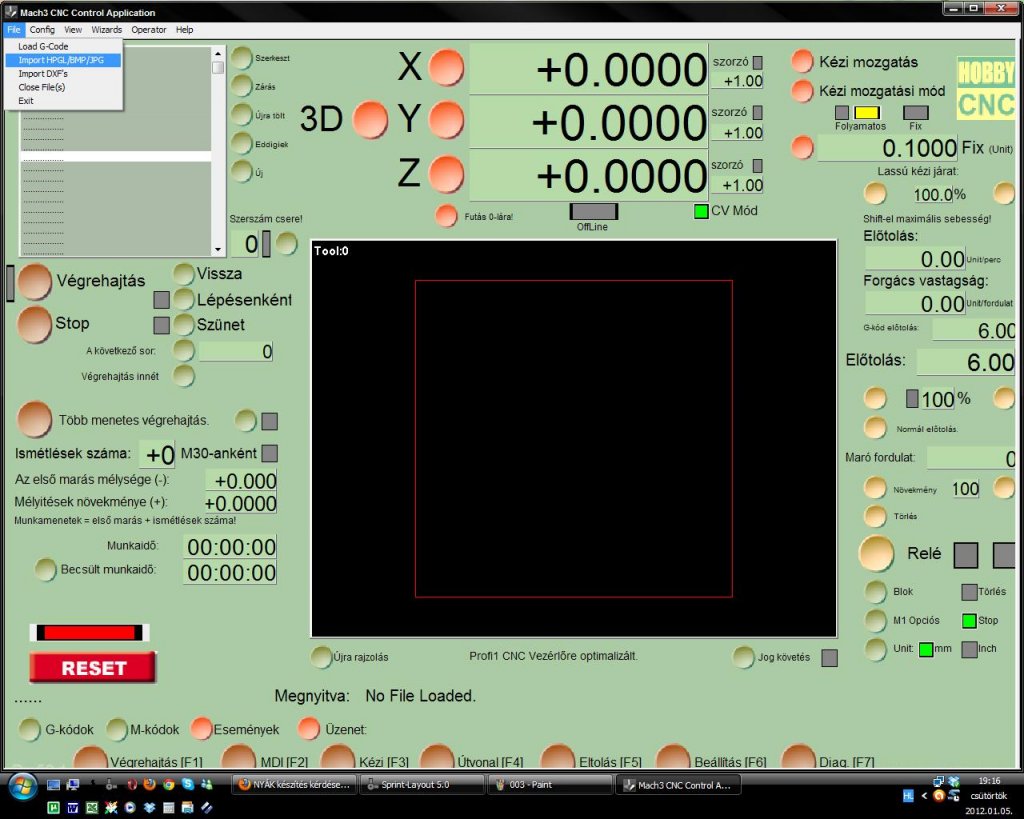Click the G-kódok button
The image size is (1024, 819).
(29, 730)
